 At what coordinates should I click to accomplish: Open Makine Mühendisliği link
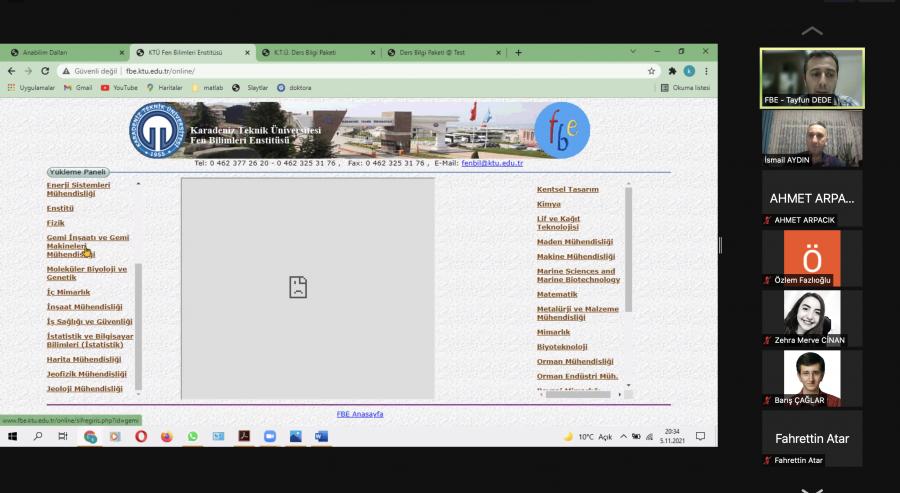(x=576, y=257)
